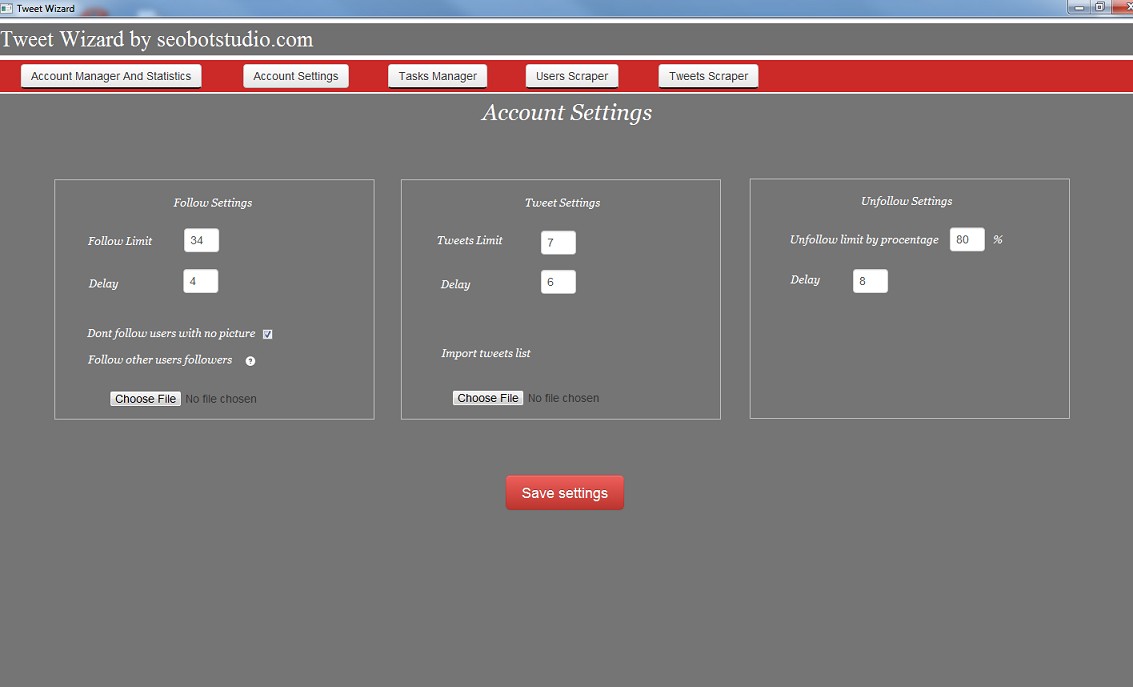Click the Account Settings heading text

coord(566,113)
